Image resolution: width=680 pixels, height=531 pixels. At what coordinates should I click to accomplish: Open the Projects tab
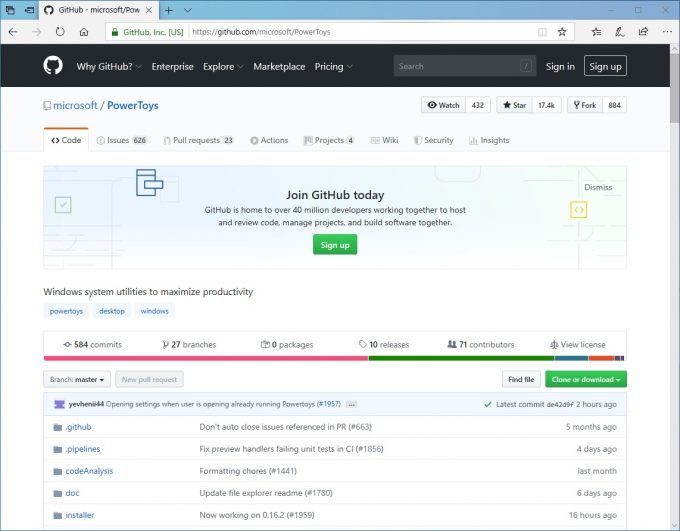329,140
